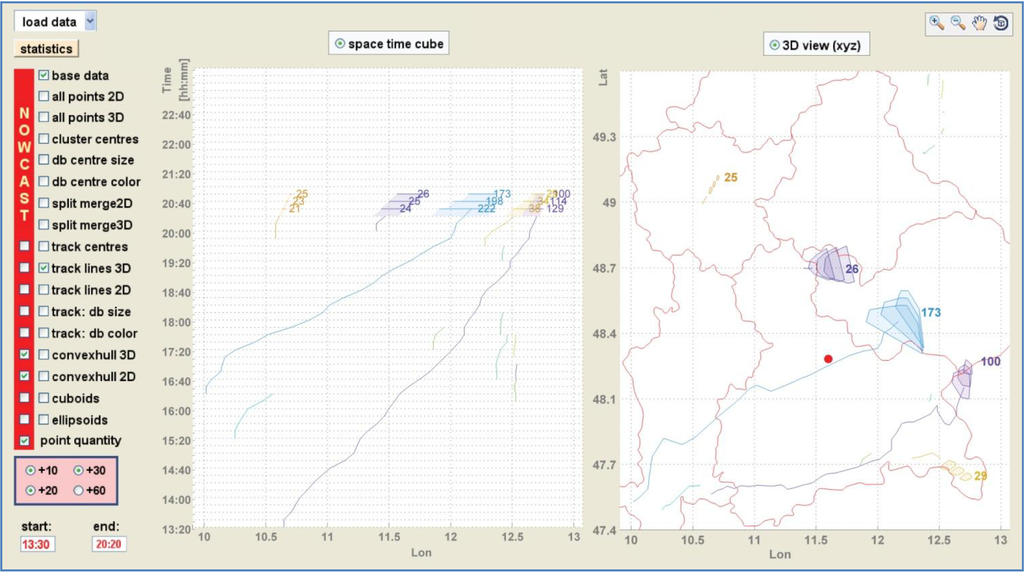Toggle nowcast checkbox in track lines 3D row
Screen dimensions: 1024x573
click(x=24, y=268)
